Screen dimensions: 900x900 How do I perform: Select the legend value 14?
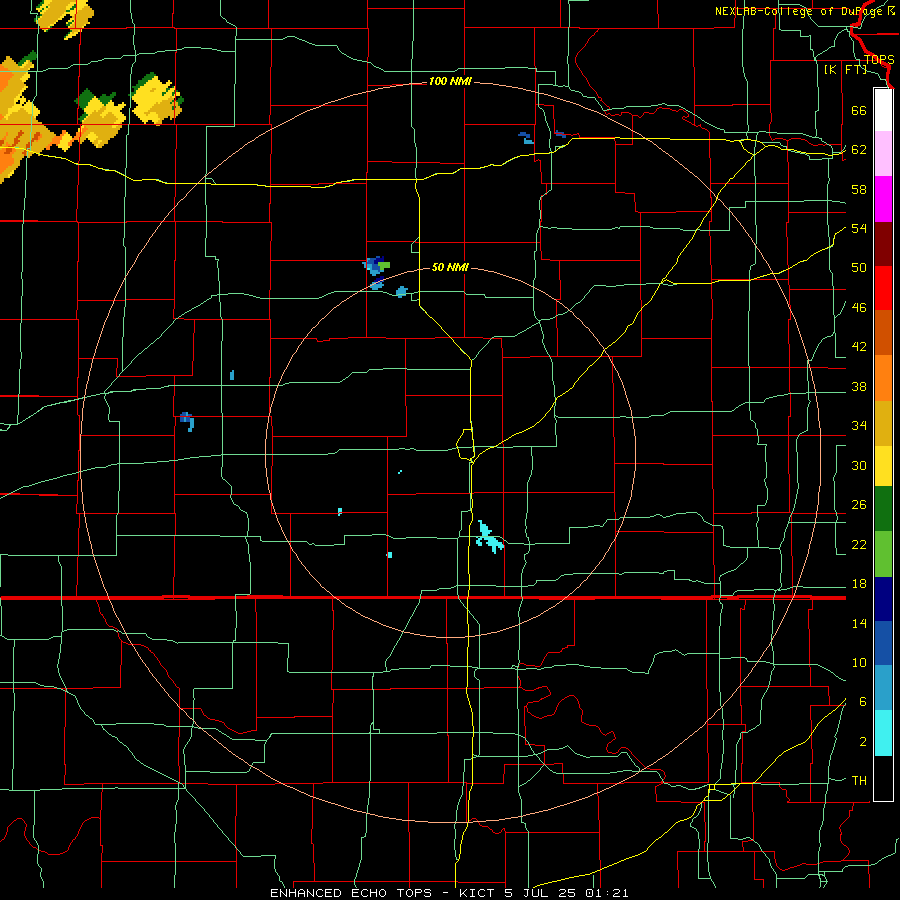pos(859,623)
